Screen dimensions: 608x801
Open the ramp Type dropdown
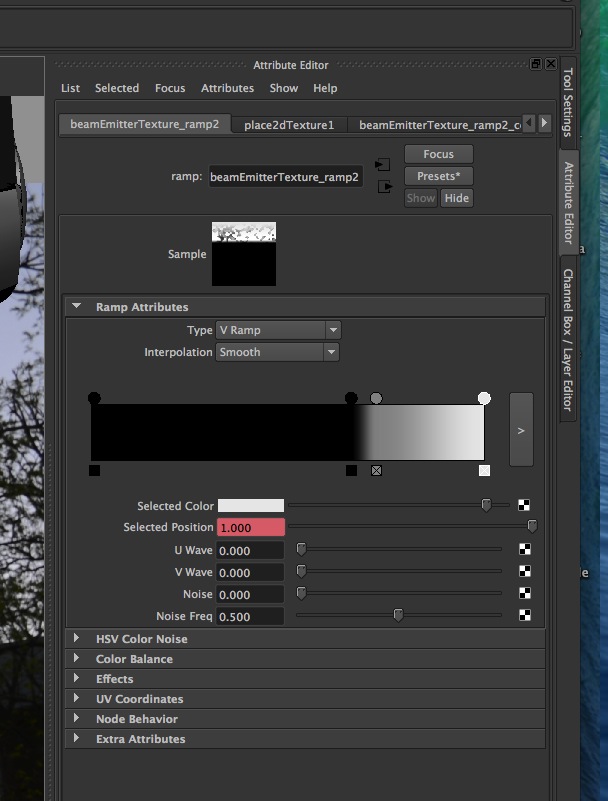(278, 330)
